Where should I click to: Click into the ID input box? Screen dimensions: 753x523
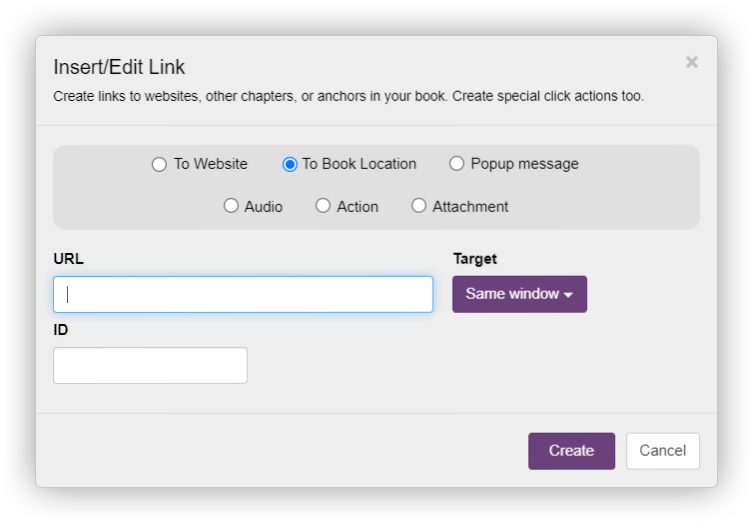click(x=150, y=365)
